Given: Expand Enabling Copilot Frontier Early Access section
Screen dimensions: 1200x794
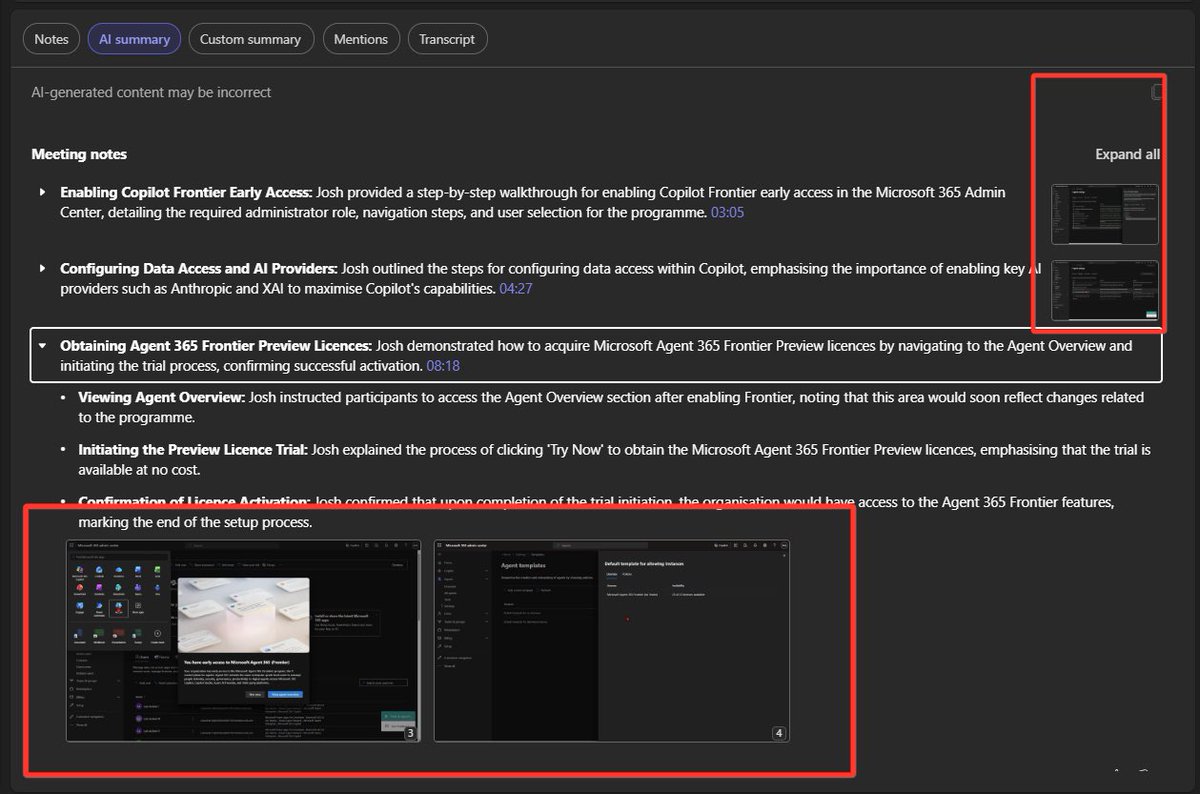Looking at the screenshot, I should [42, 191].
